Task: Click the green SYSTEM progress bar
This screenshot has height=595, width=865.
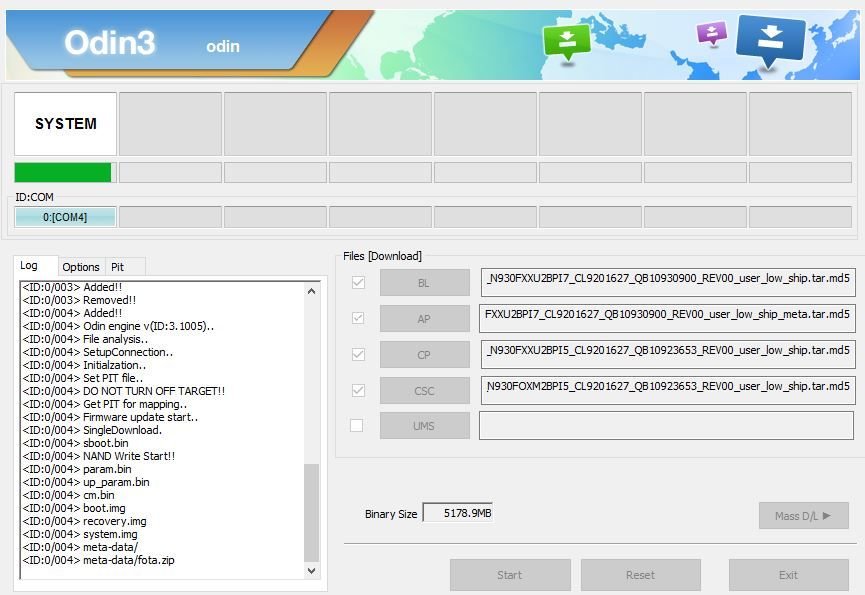Action: point(62,172)
